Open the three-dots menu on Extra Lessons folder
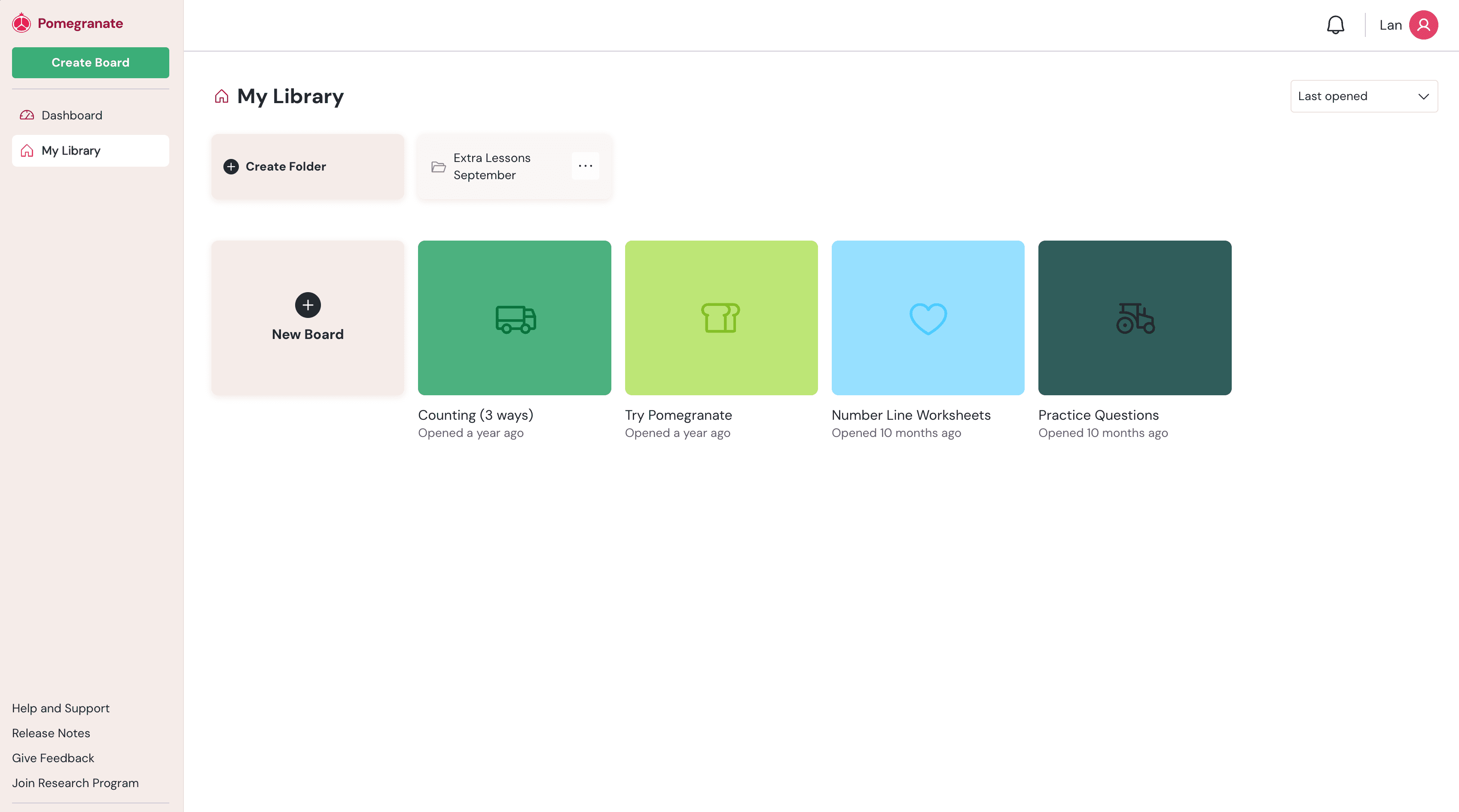Viewport: 1459px width, 812px height. click(585, 166)
